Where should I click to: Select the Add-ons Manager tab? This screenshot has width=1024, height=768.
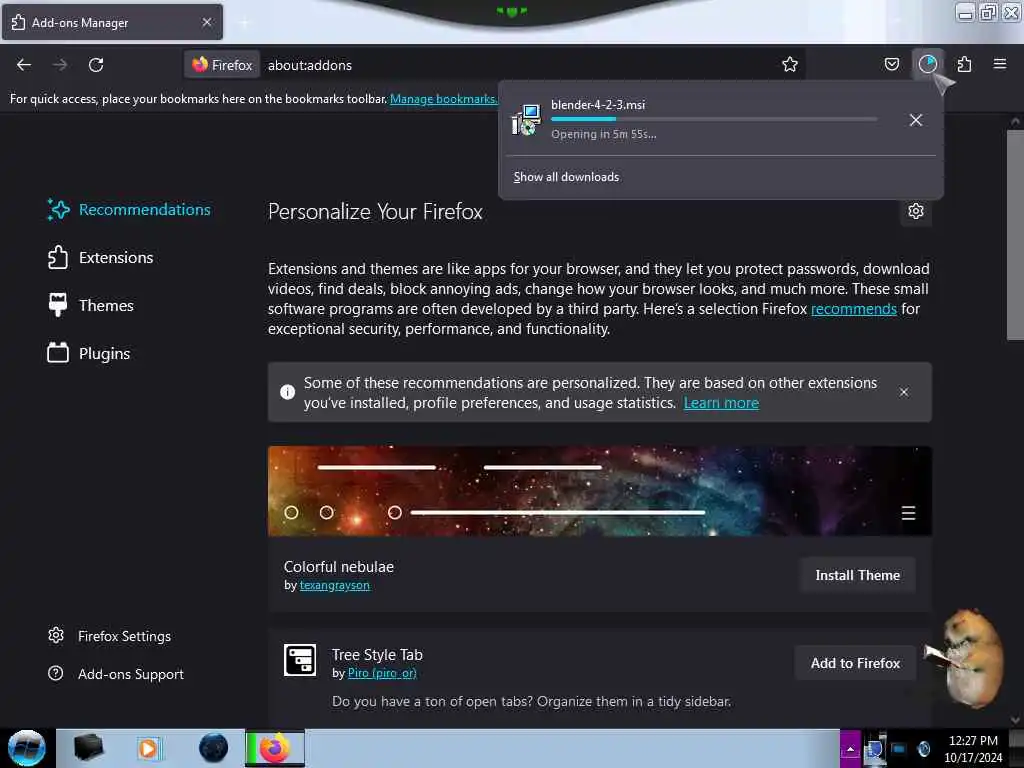pyautogui.click(x=112, y=22)
